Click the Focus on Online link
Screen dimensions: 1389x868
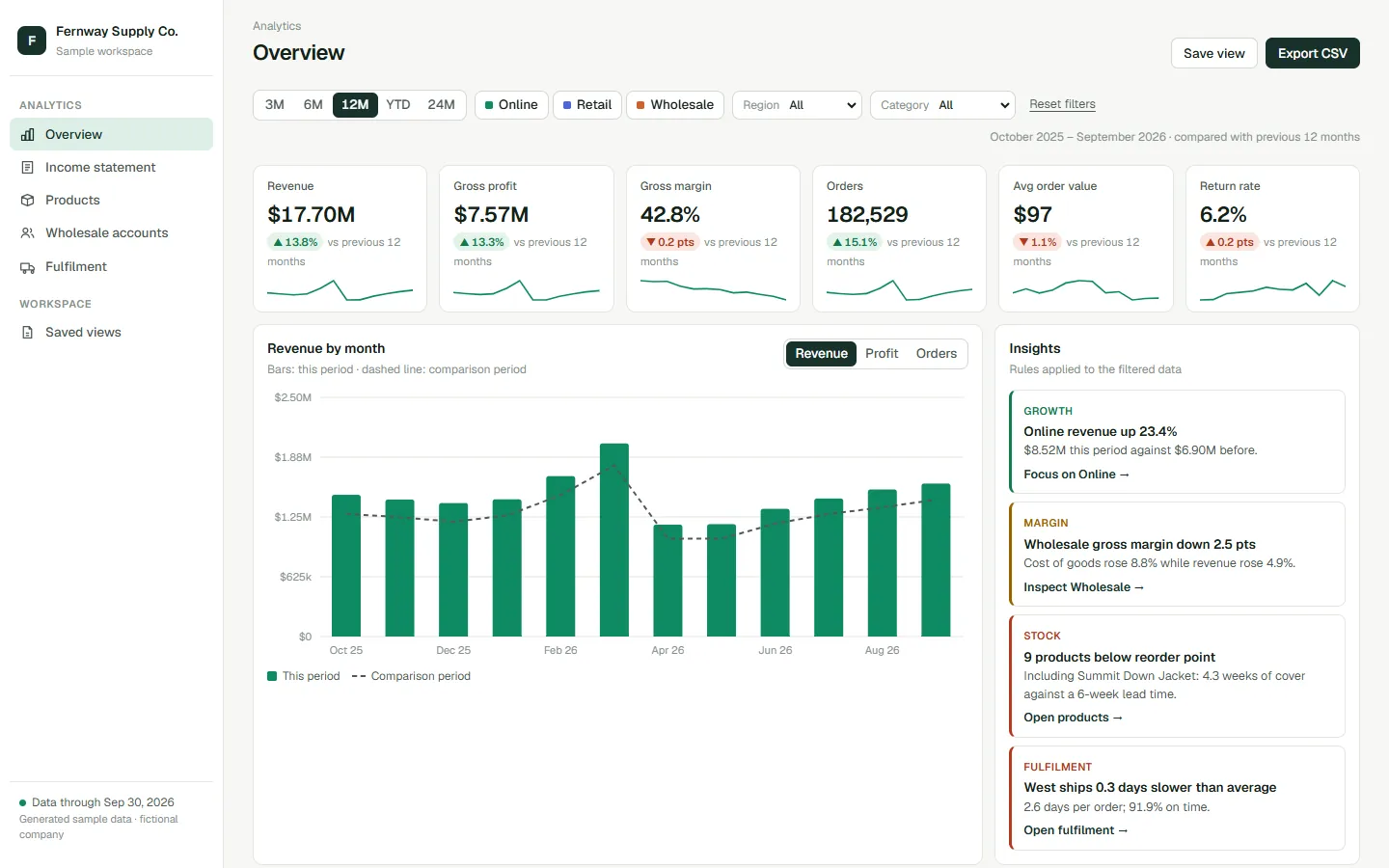point(1076,475)
